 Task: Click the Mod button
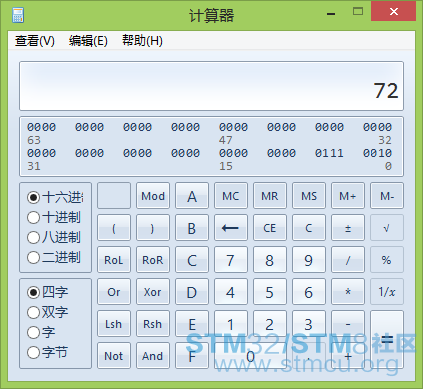[x=153, y=196]
